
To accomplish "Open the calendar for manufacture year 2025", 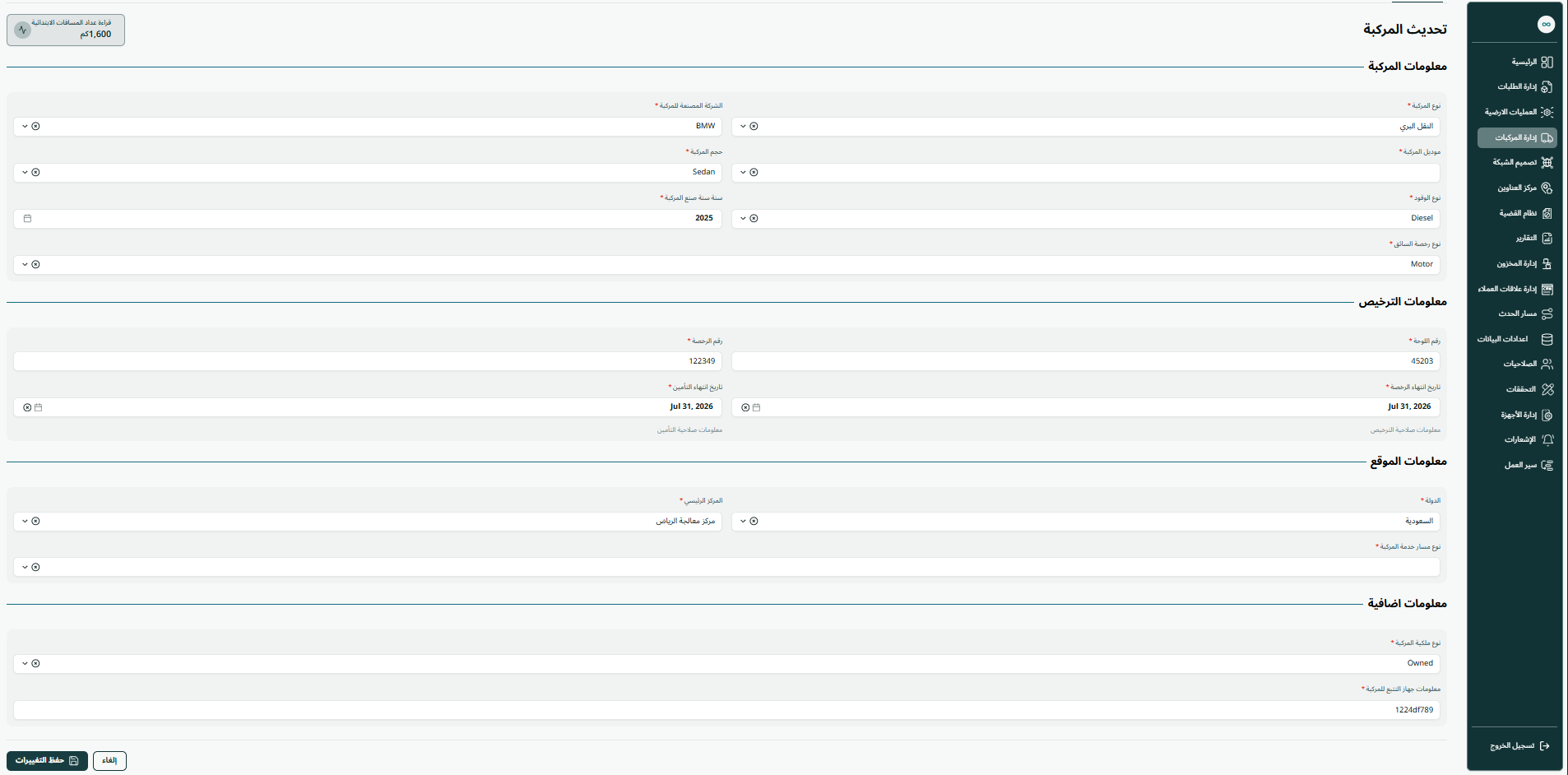I will [27, 218].
